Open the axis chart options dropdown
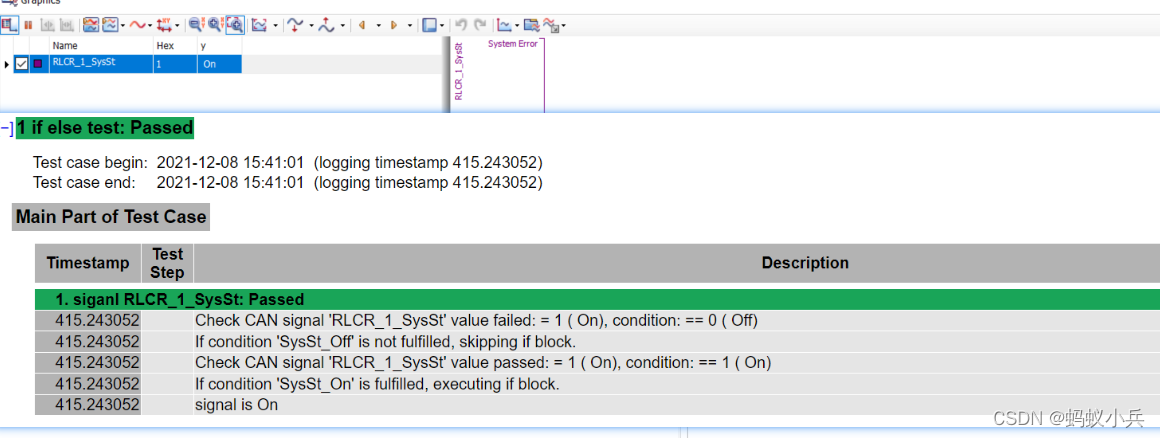1160x438 pixels. pos(516,26)
